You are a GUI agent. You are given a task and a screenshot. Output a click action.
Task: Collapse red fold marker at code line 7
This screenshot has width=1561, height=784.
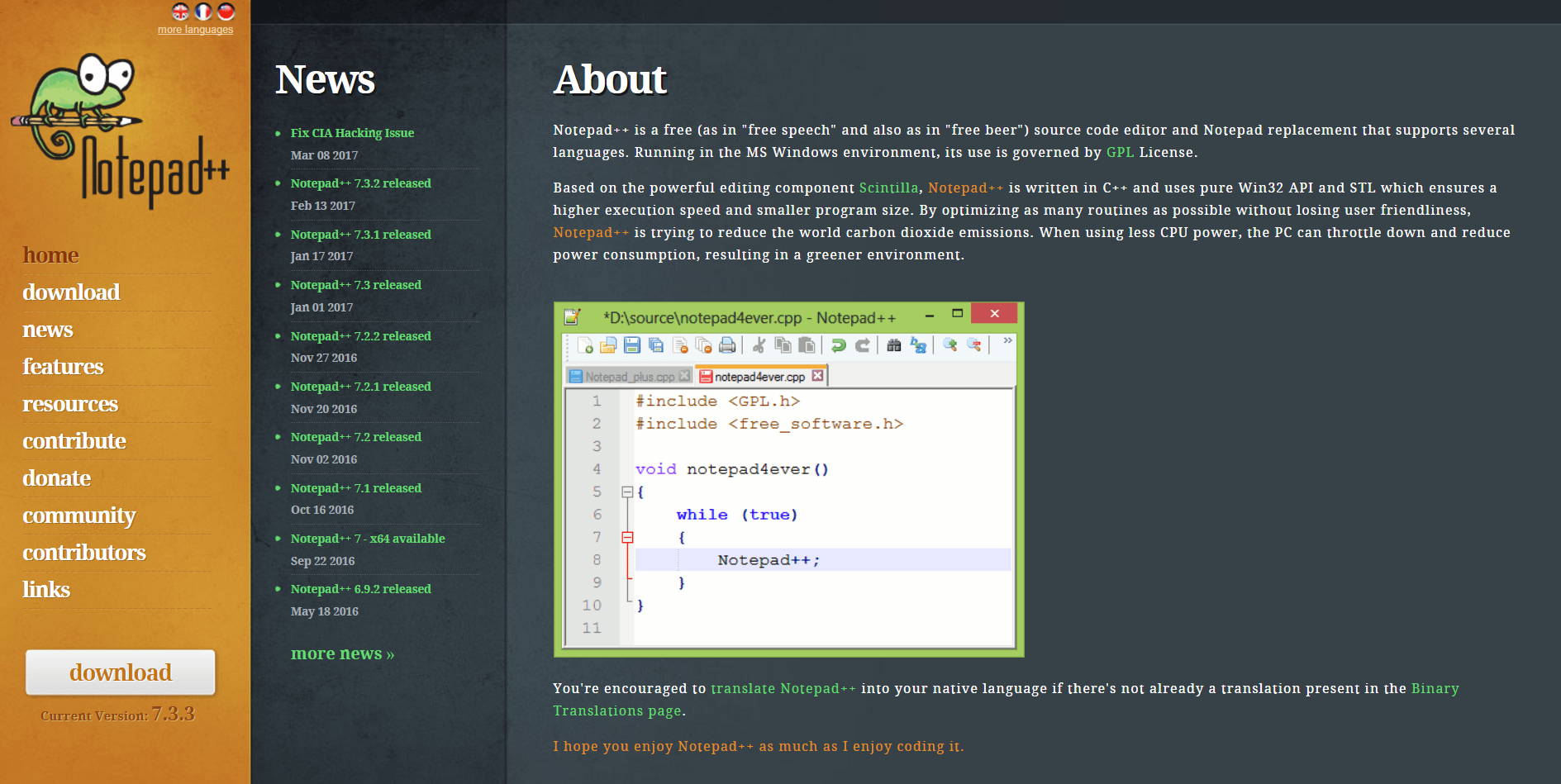627,537
